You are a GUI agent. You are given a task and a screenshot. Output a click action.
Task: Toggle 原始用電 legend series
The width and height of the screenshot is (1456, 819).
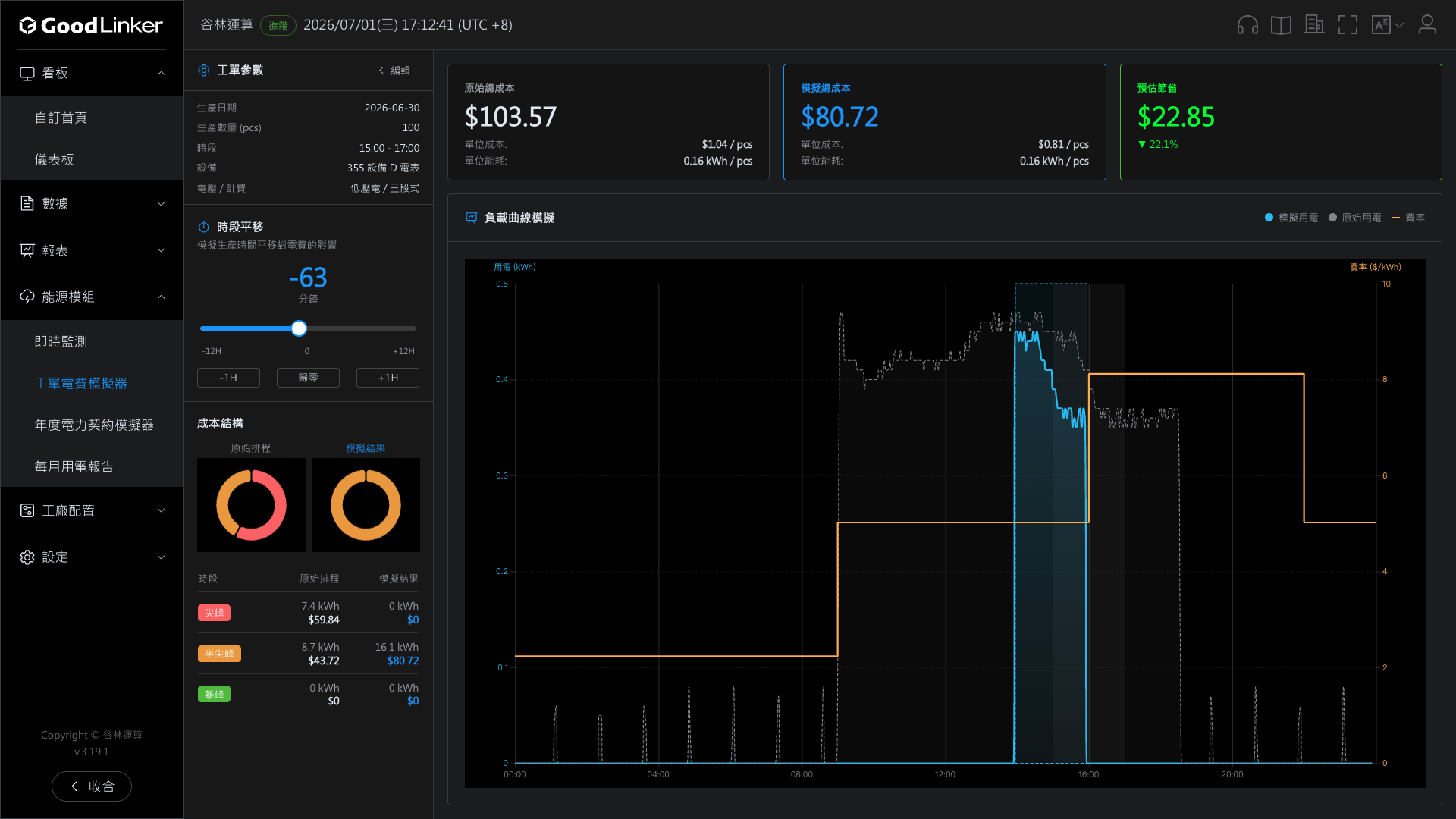pyautogui.click(x=1354, y=218)
